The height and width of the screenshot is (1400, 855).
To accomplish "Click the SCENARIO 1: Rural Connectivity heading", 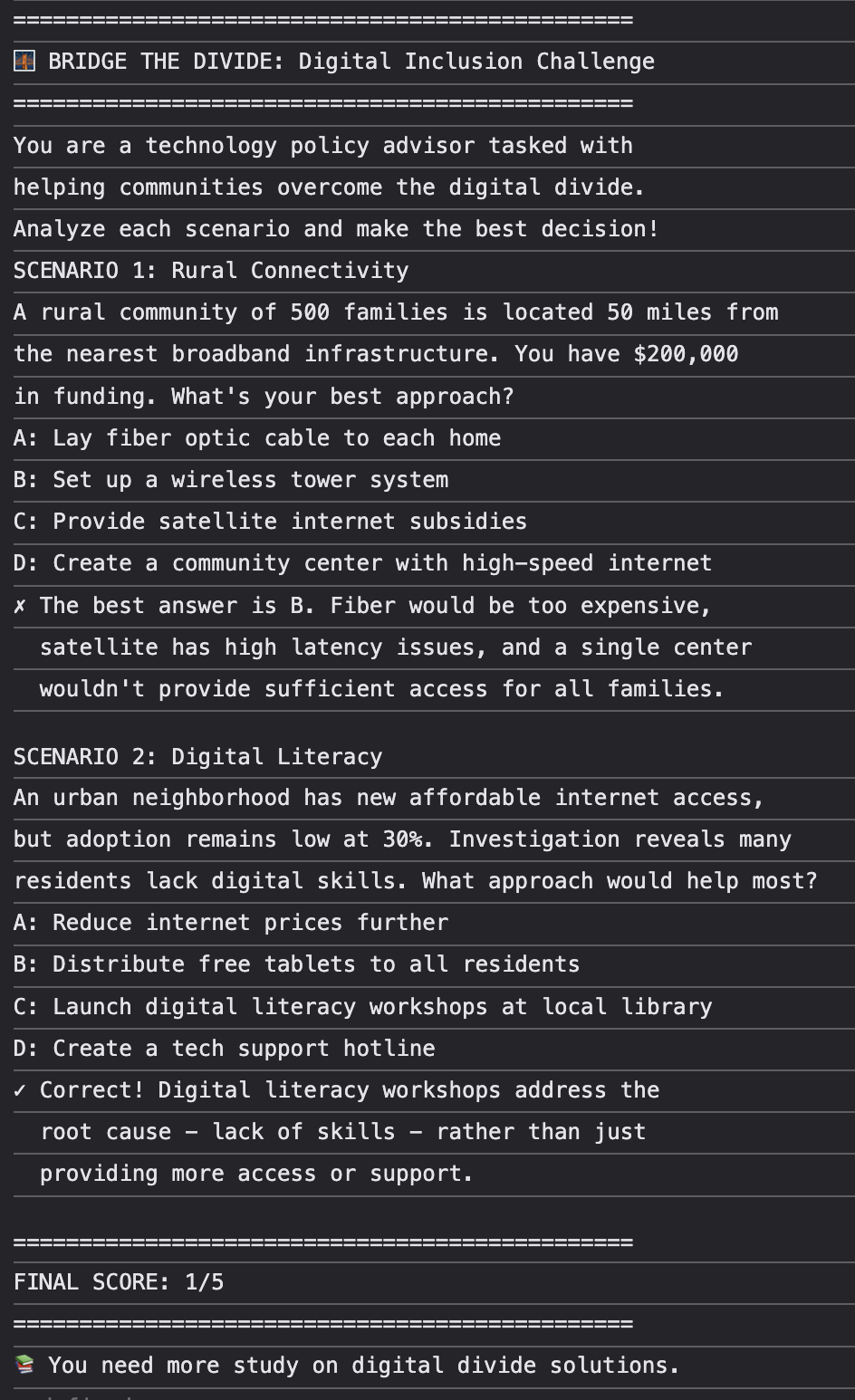I will [x=211, y=271].
